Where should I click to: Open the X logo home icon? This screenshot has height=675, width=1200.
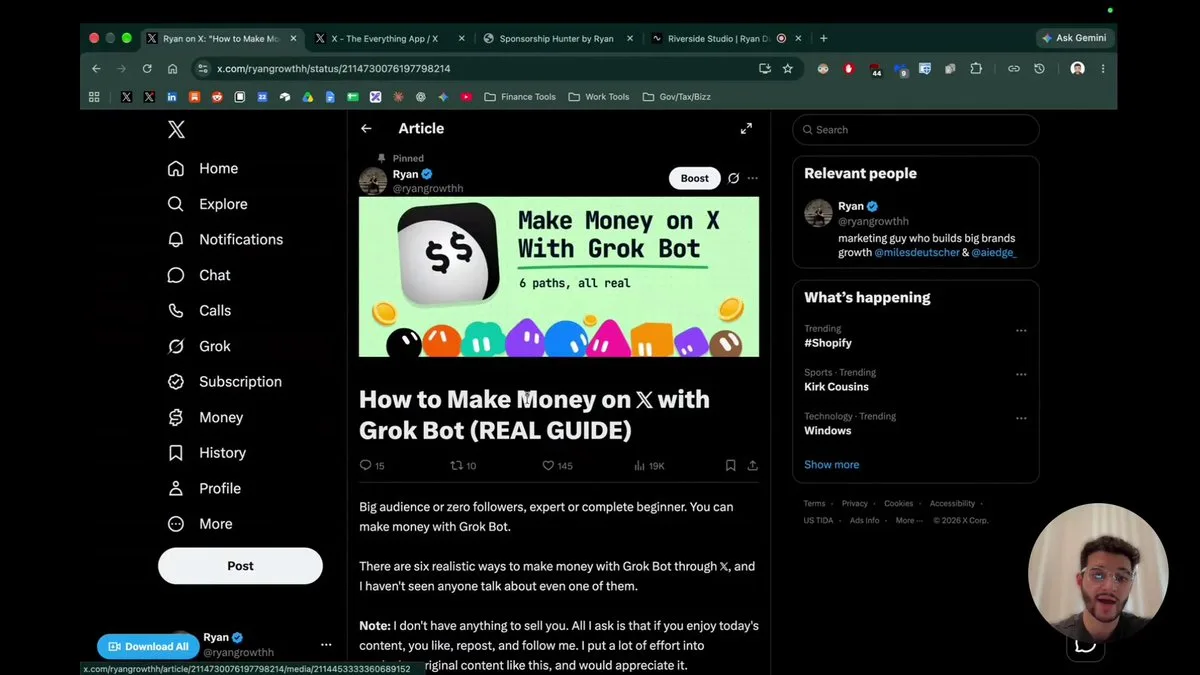[176, 129]
